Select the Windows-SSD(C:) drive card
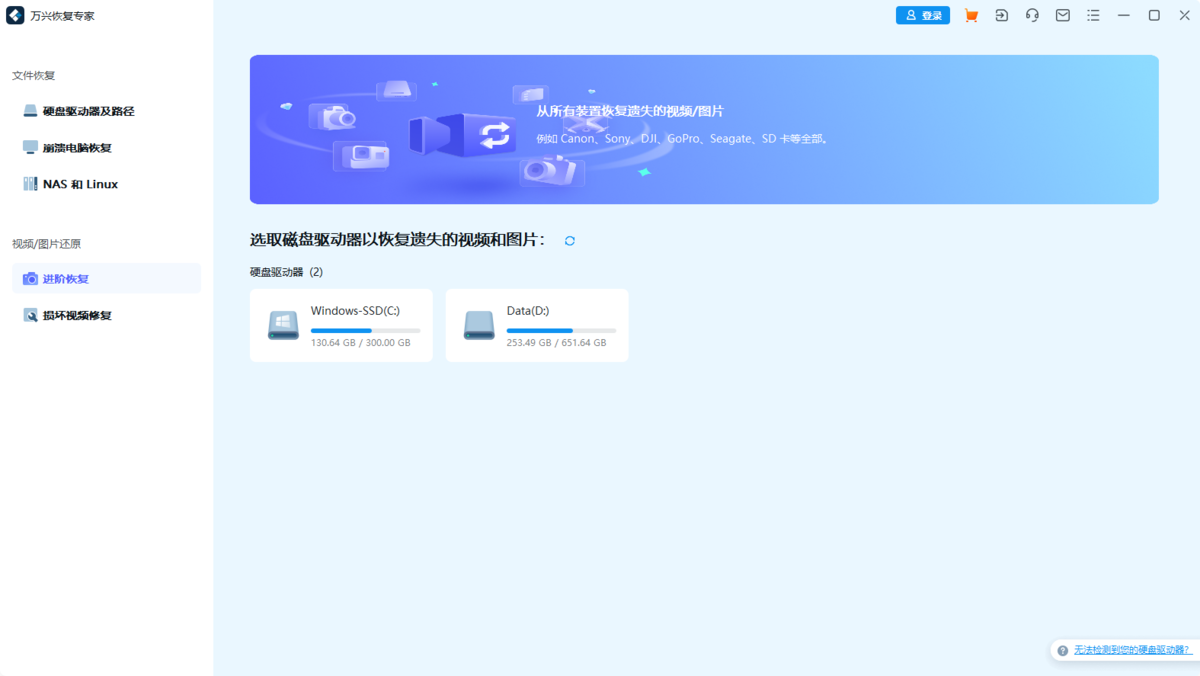 click(x=340, y=325)
